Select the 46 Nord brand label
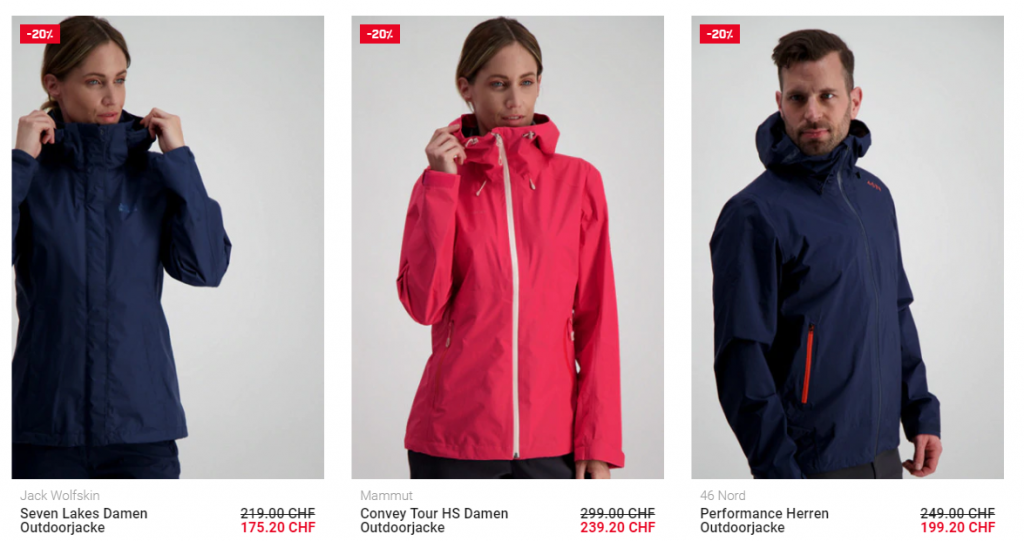Viewport: 1024px width, 541px height. click(x=723, y=495)
